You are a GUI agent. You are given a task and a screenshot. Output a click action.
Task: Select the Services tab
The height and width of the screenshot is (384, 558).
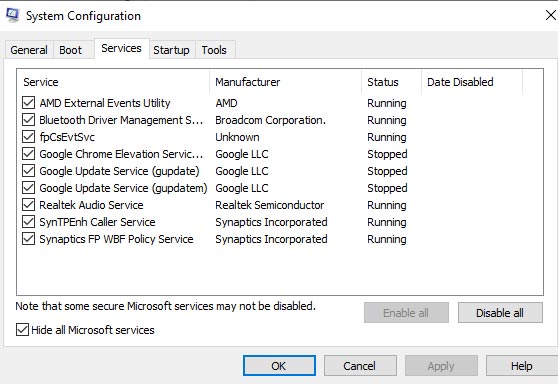click(x=121, y=48)
